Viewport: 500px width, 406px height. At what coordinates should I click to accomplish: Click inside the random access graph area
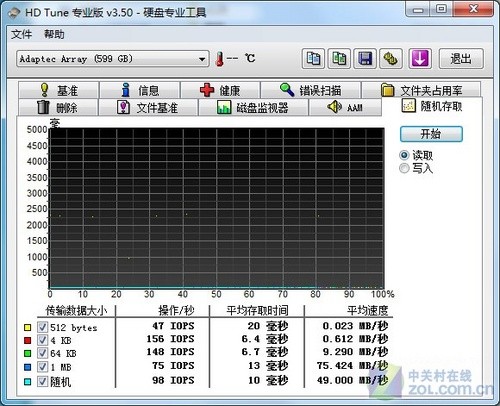pos(217,208)
